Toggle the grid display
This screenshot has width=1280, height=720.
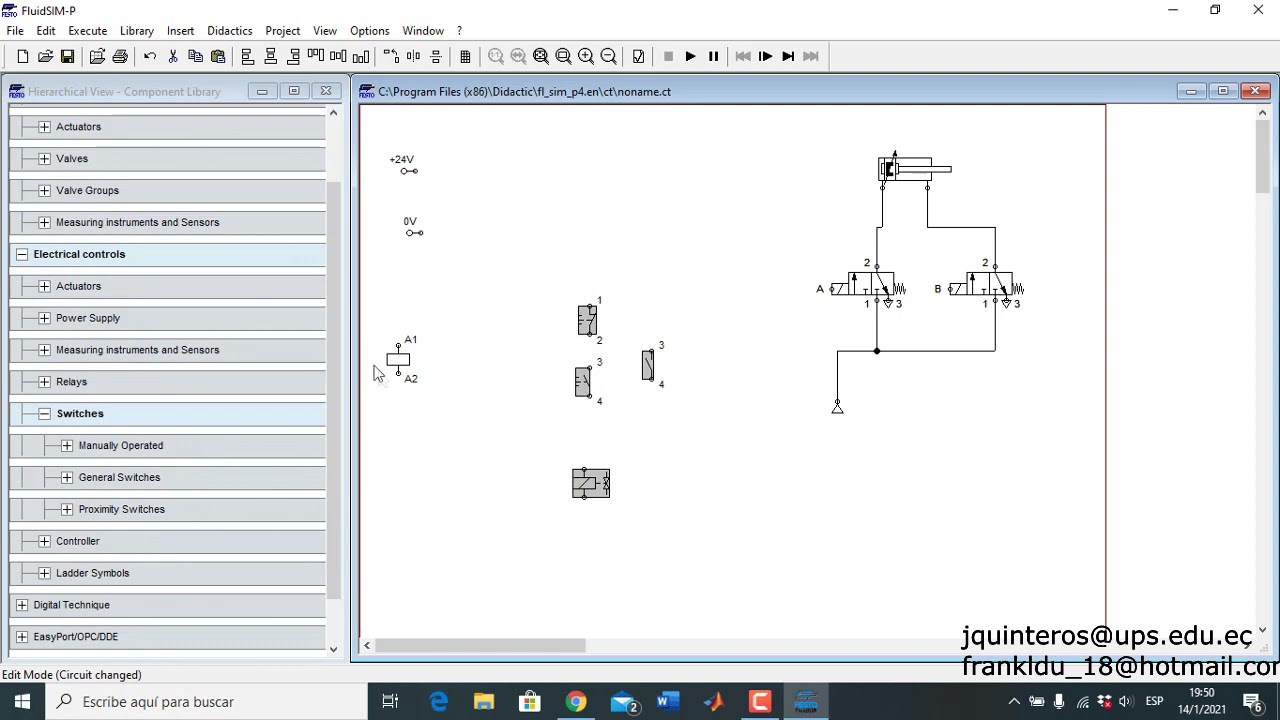click(465, 57)
